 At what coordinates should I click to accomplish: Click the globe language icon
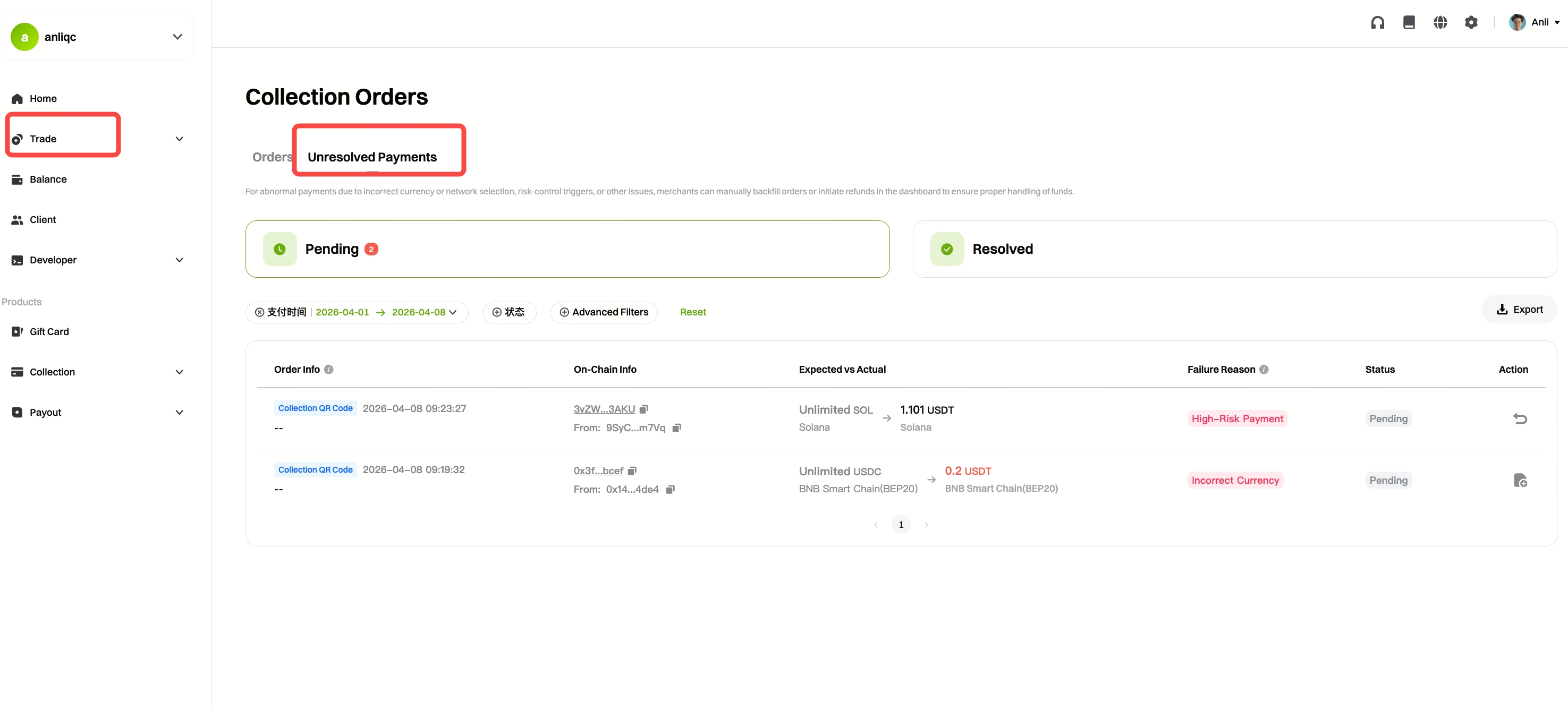coord(1439,22)
